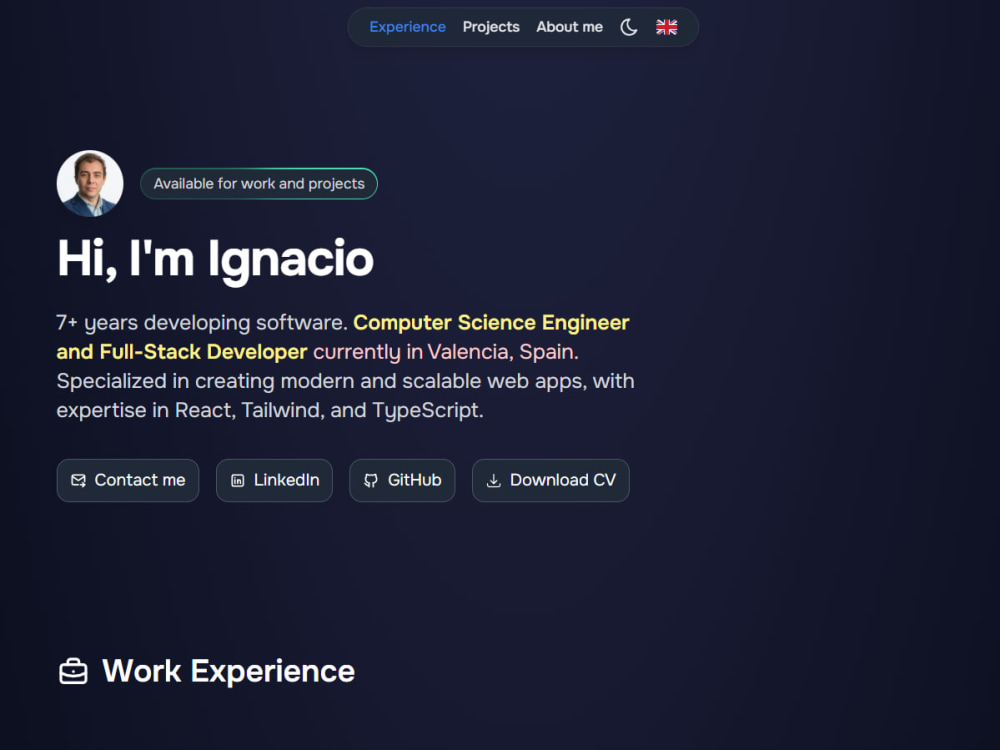
Task: Click Ignacio's profile photo
Action: point(90,184)
